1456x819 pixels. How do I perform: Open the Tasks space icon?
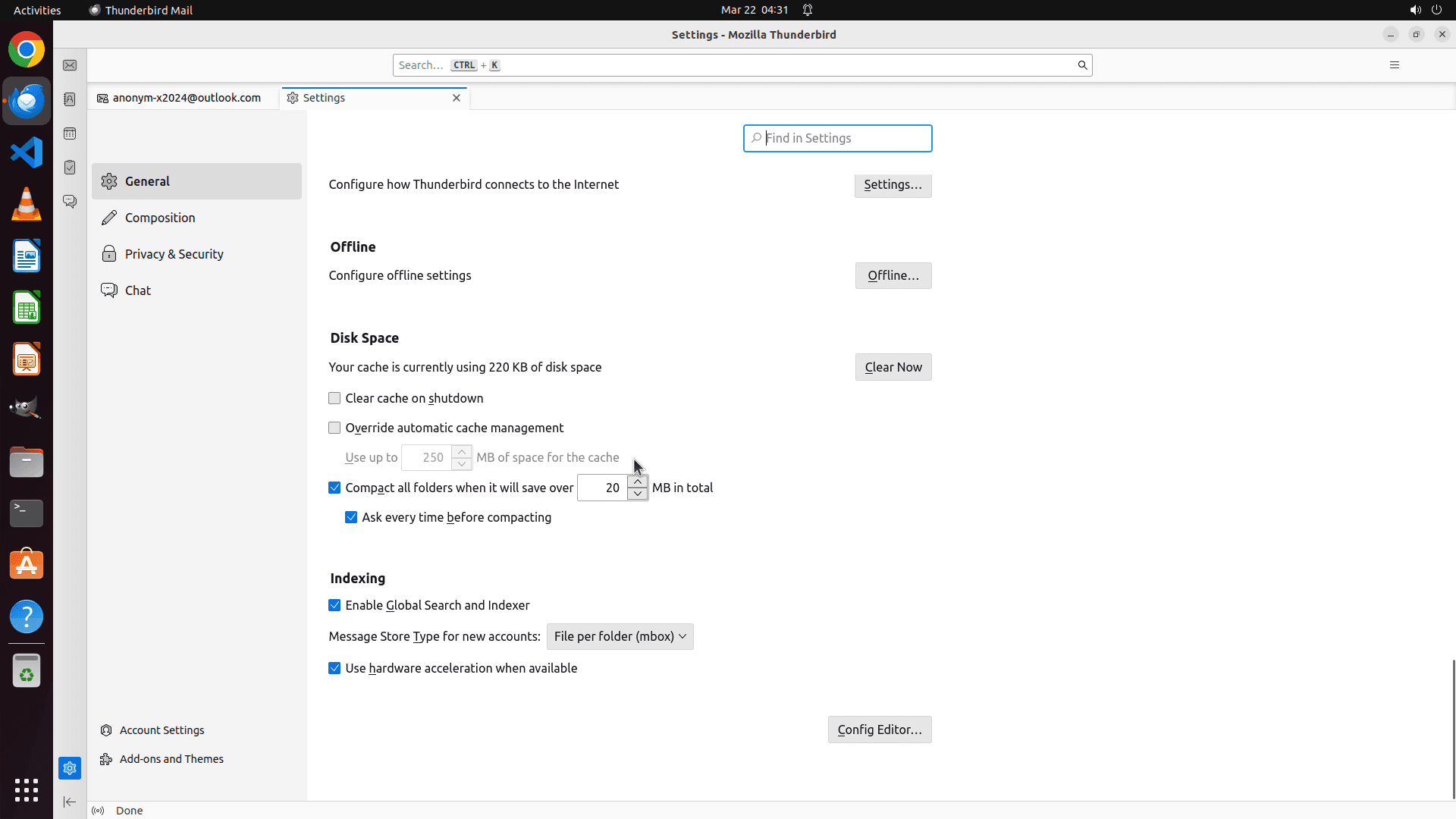pos(70,167)
